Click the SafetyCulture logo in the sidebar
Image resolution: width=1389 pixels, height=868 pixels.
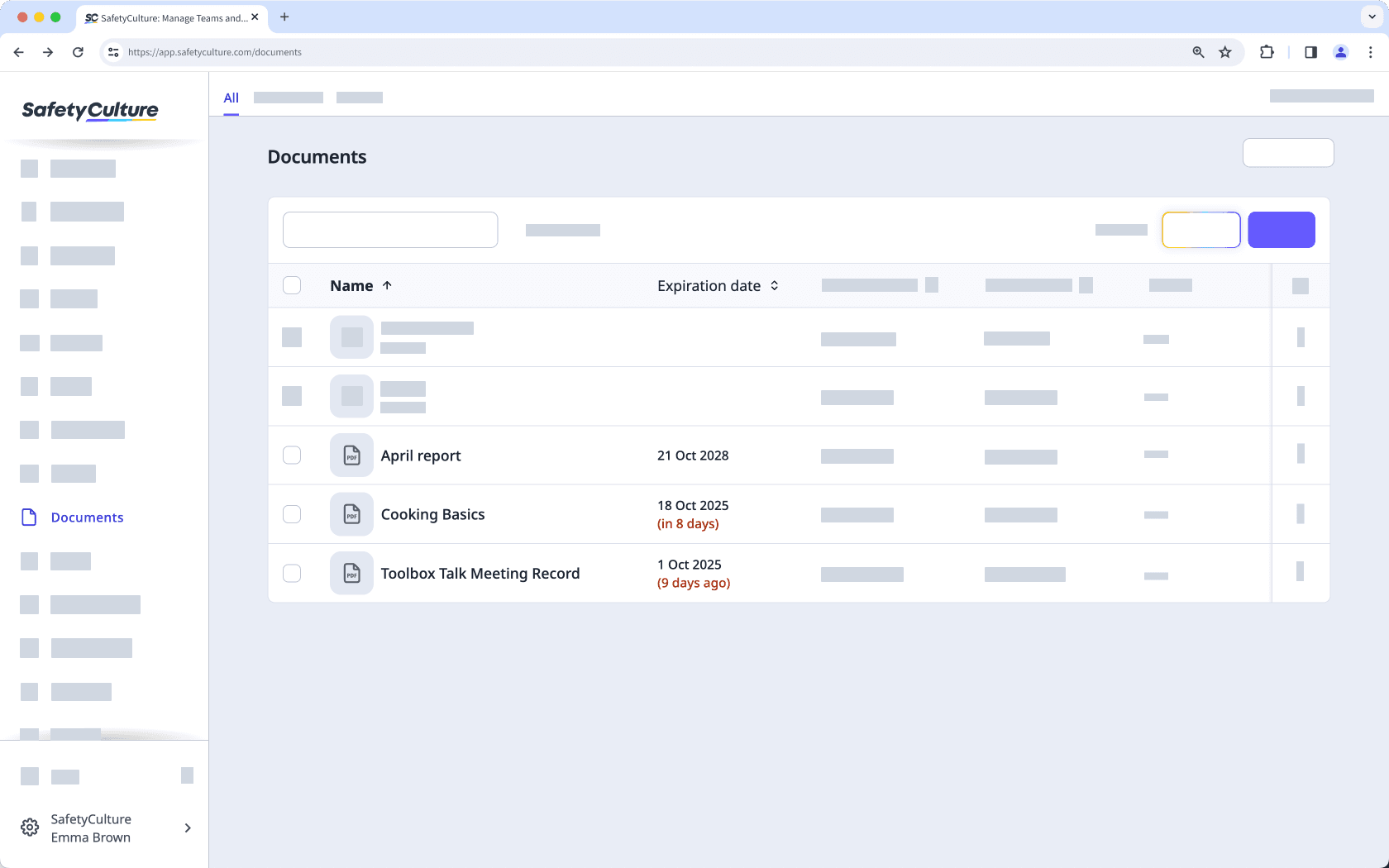click(x=90, y=111)
